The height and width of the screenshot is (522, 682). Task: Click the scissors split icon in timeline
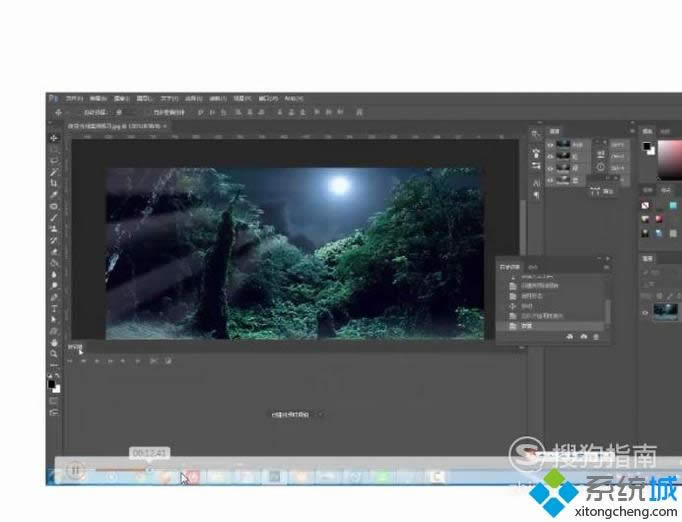pyautogui.click(x=154, y=361)
